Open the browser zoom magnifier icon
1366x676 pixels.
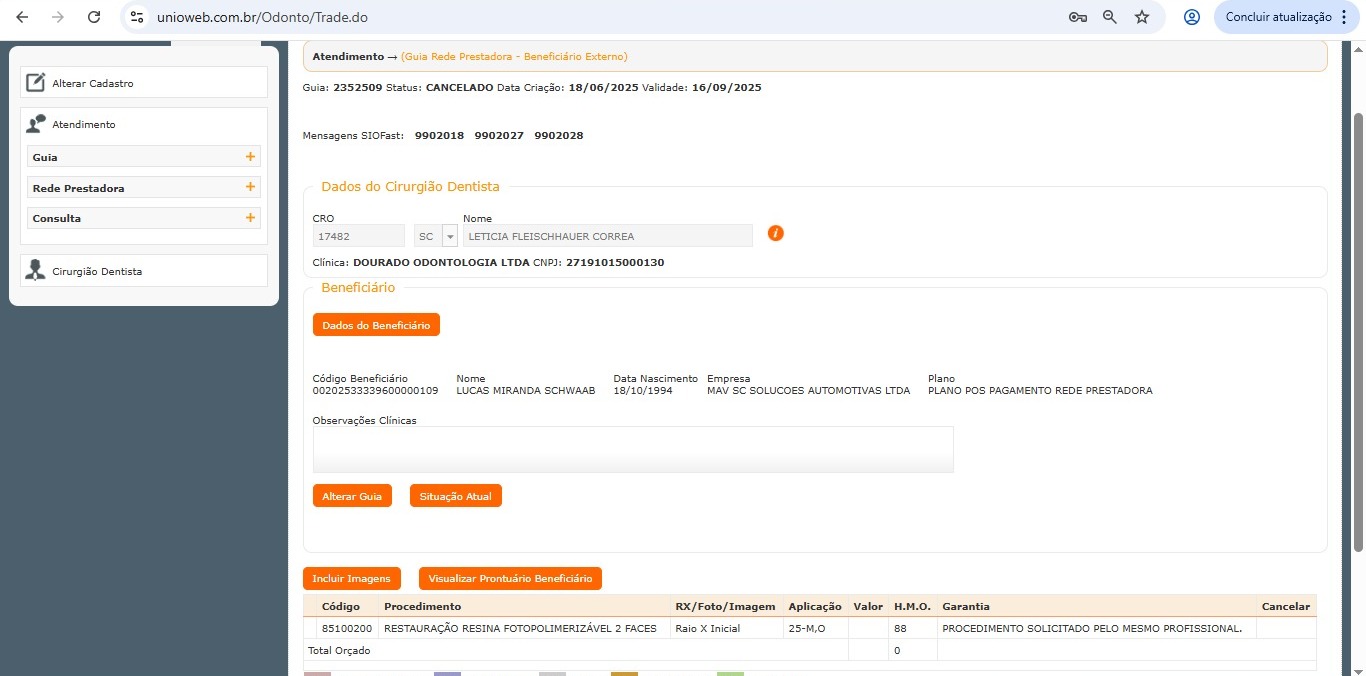[1110, 17]
